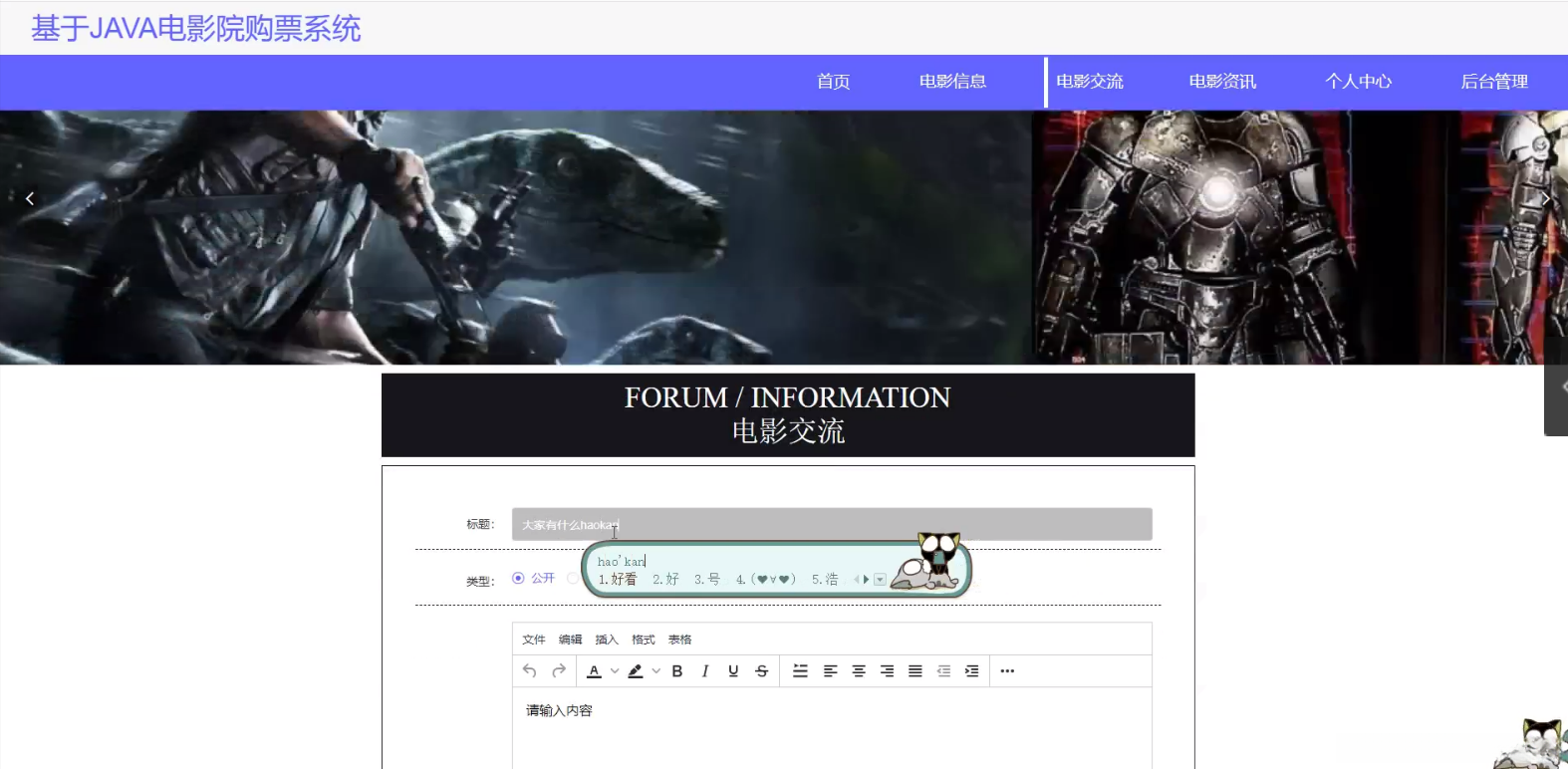
Task: Toggle underline formatting
Action: coord(733,671)
